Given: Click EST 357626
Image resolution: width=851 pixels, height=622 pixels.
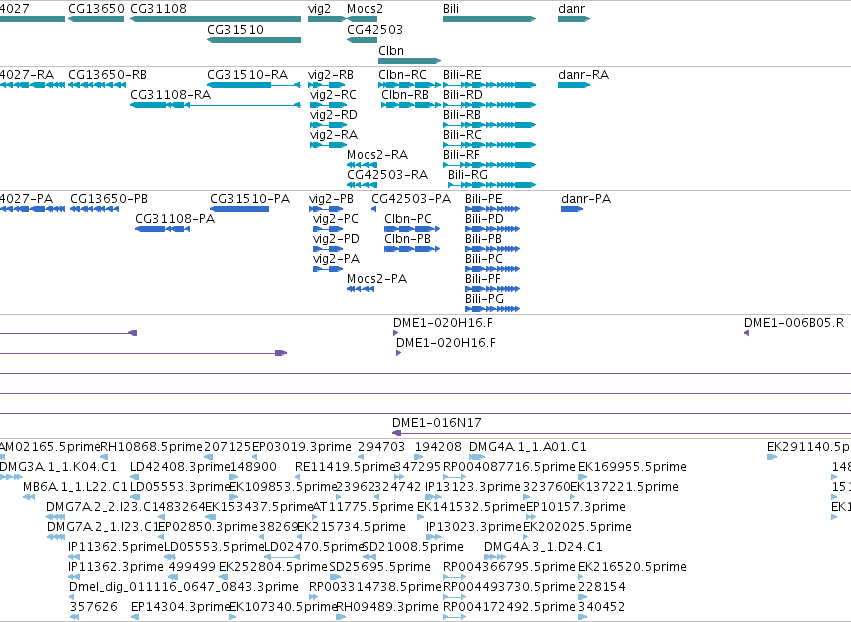Looking at the screenshot, I should (74, 617).
